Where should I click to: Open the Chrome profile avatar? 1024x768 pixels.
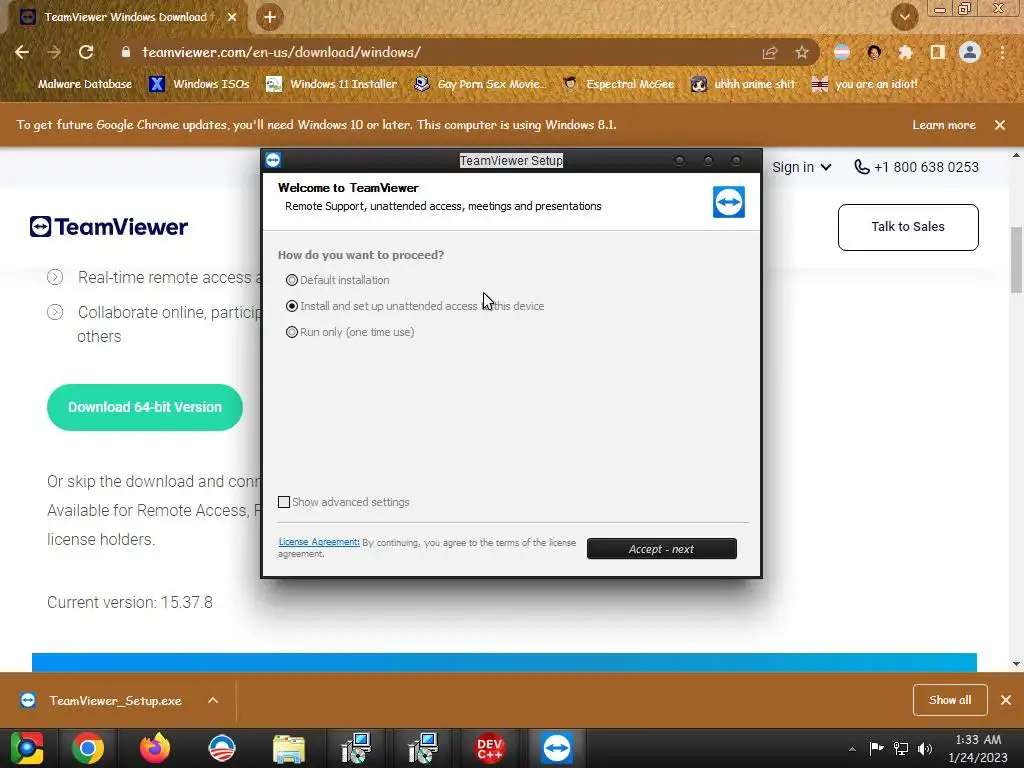click(970, 52)
